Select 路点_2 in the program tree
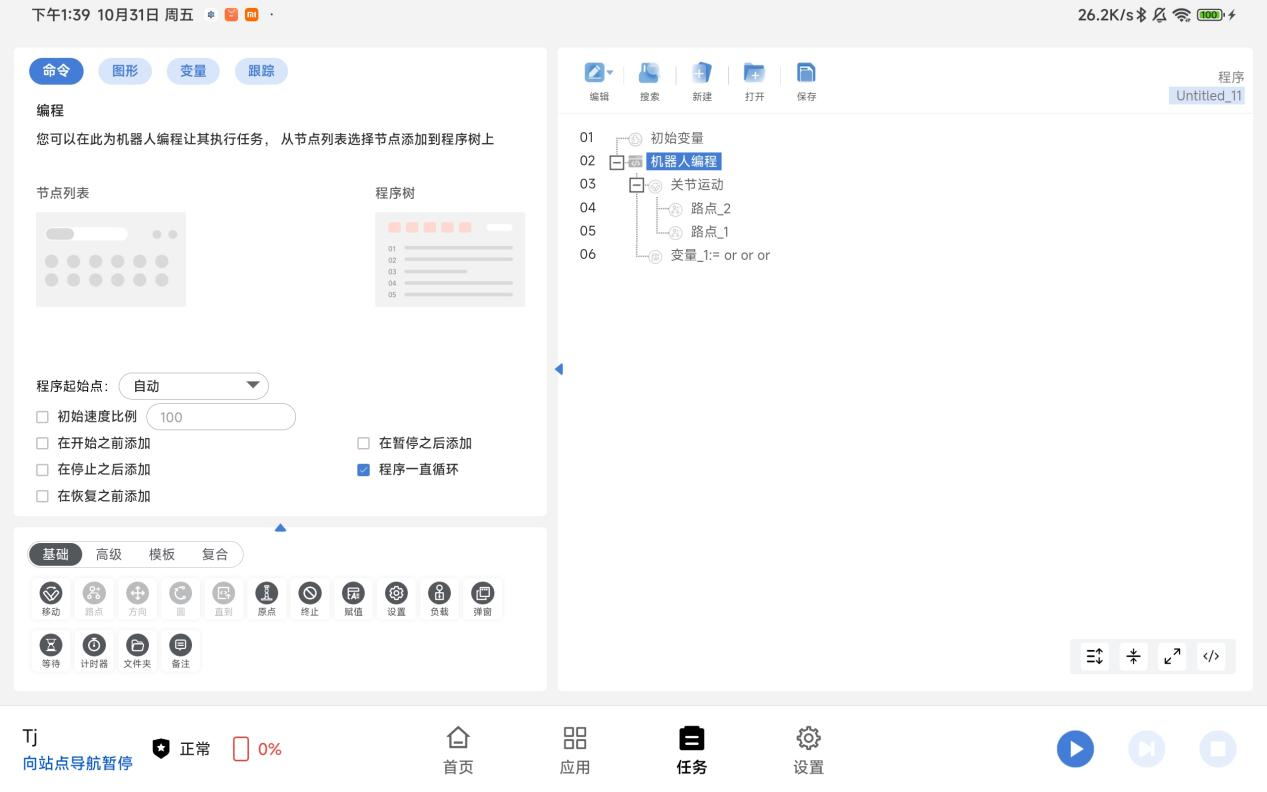1267x792 pixels. pyautogui.click(x=710, y=208)
